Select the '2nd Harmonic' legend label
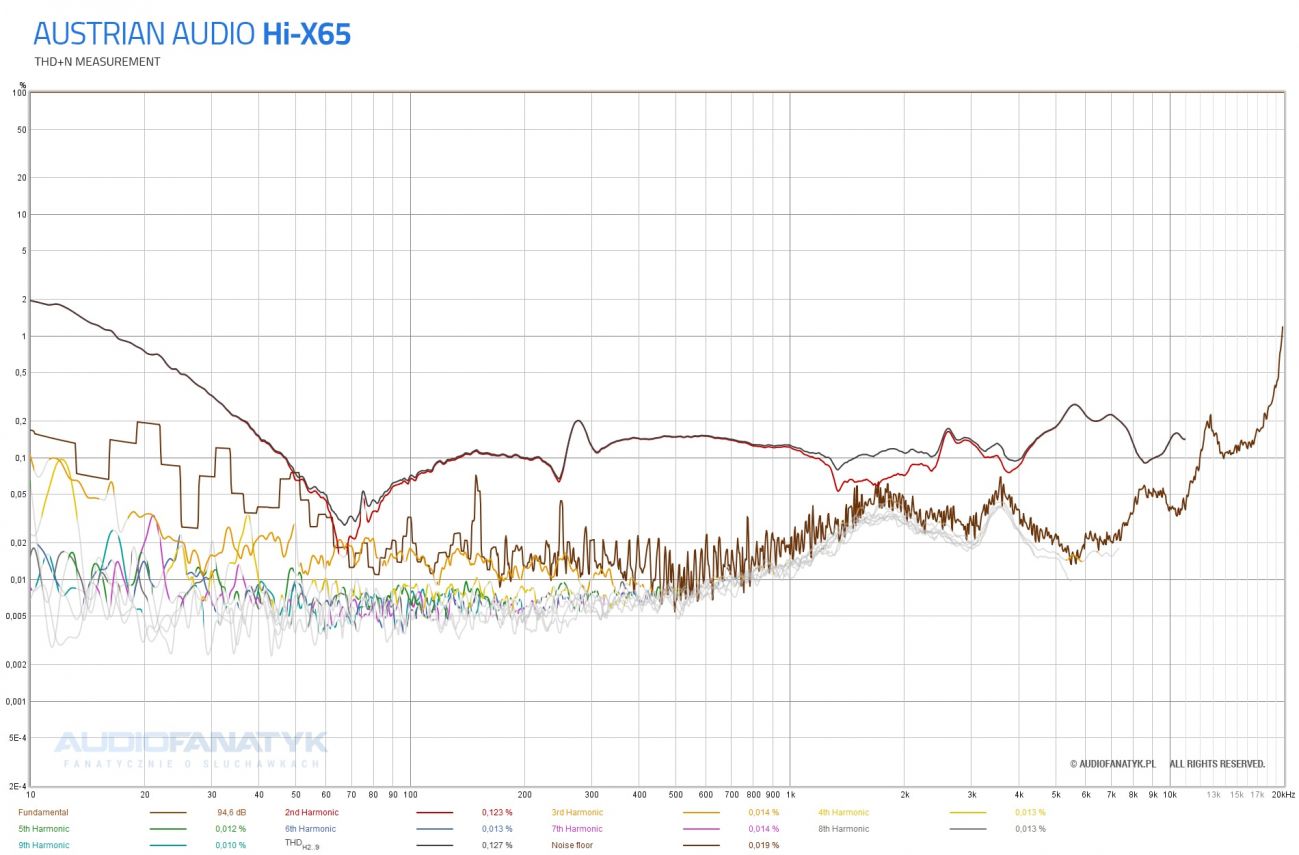Screen dimensions: 1299x855 coord(312,813)
